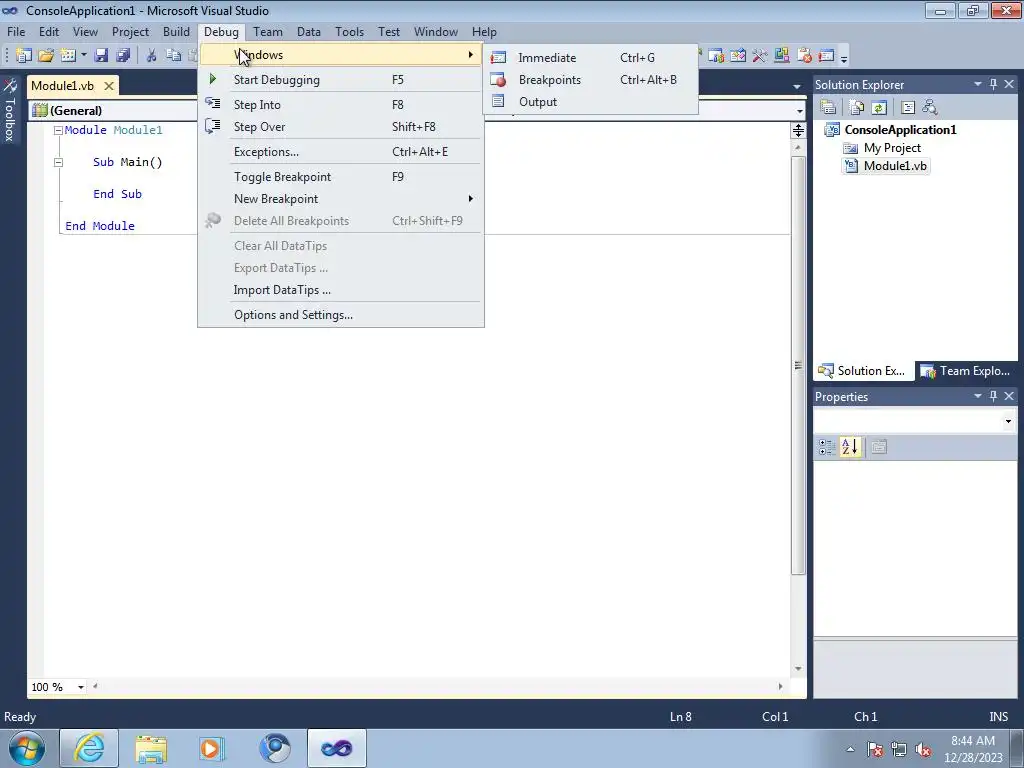The height and width of the screenshot is (768, 1024).
Task: Open the active files list dropdown arrow
Action: tap(797, 86)
